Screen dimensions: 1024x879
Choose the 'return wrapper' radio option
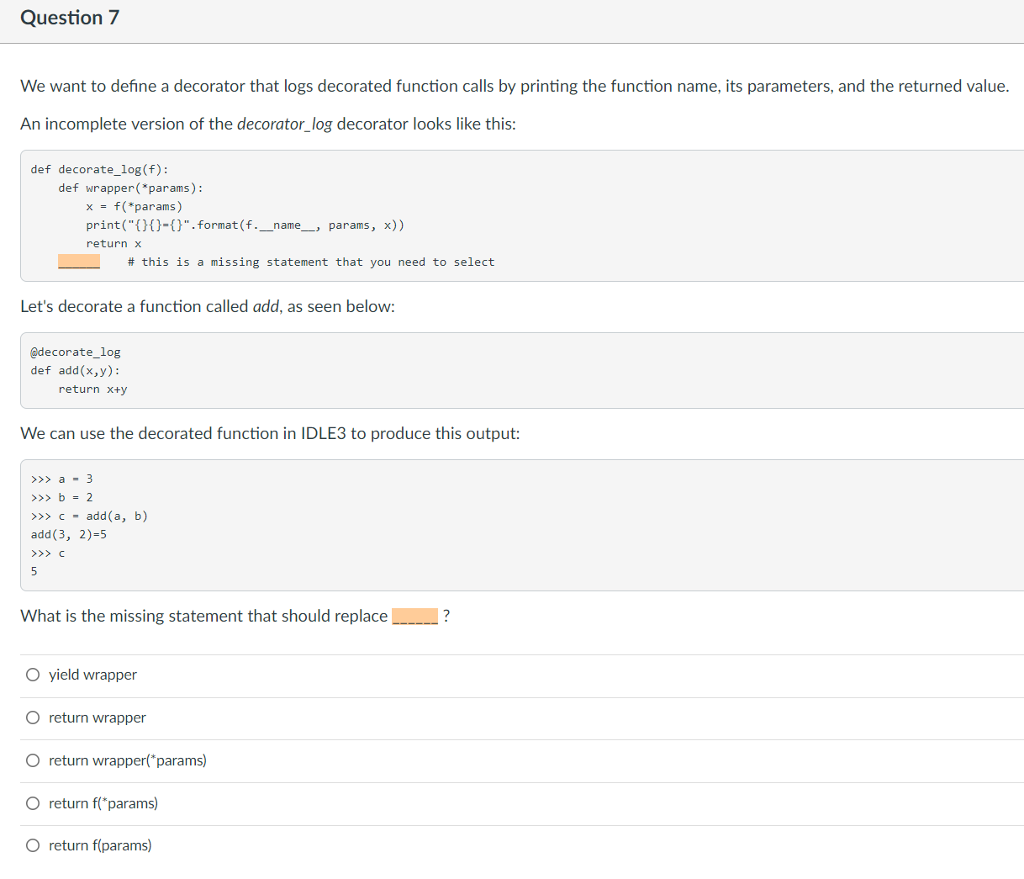pyautogui.click(x=34, y=718)
